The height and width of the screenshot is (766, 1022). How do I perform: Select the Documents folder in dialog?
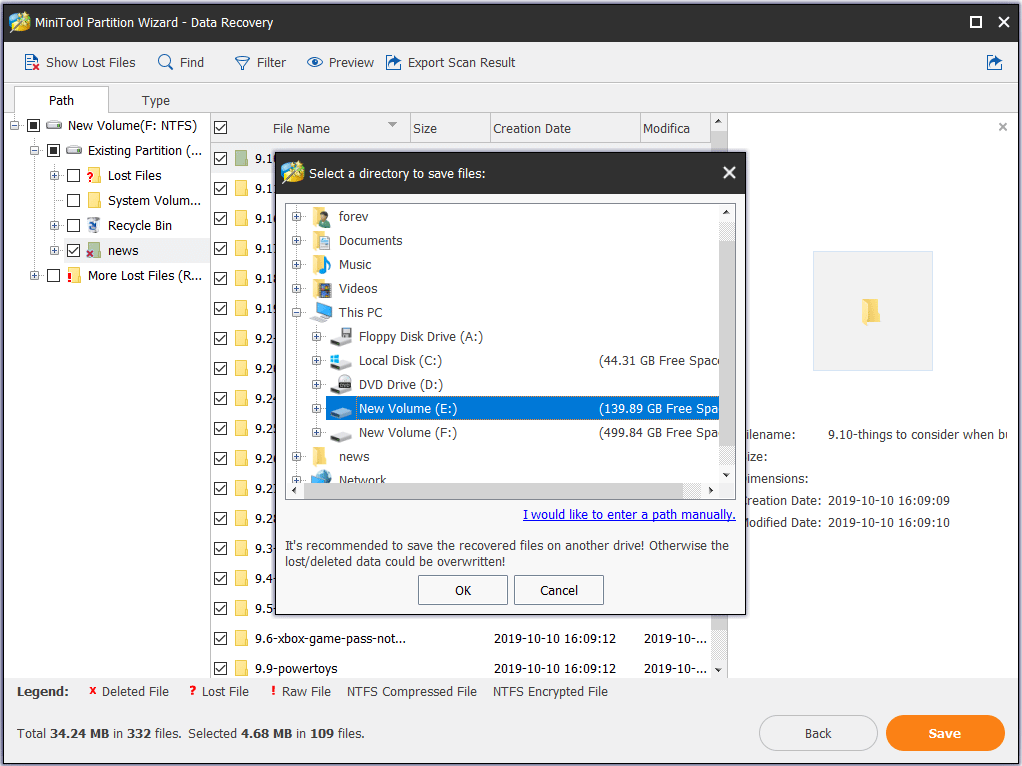(x=357, y=241)
